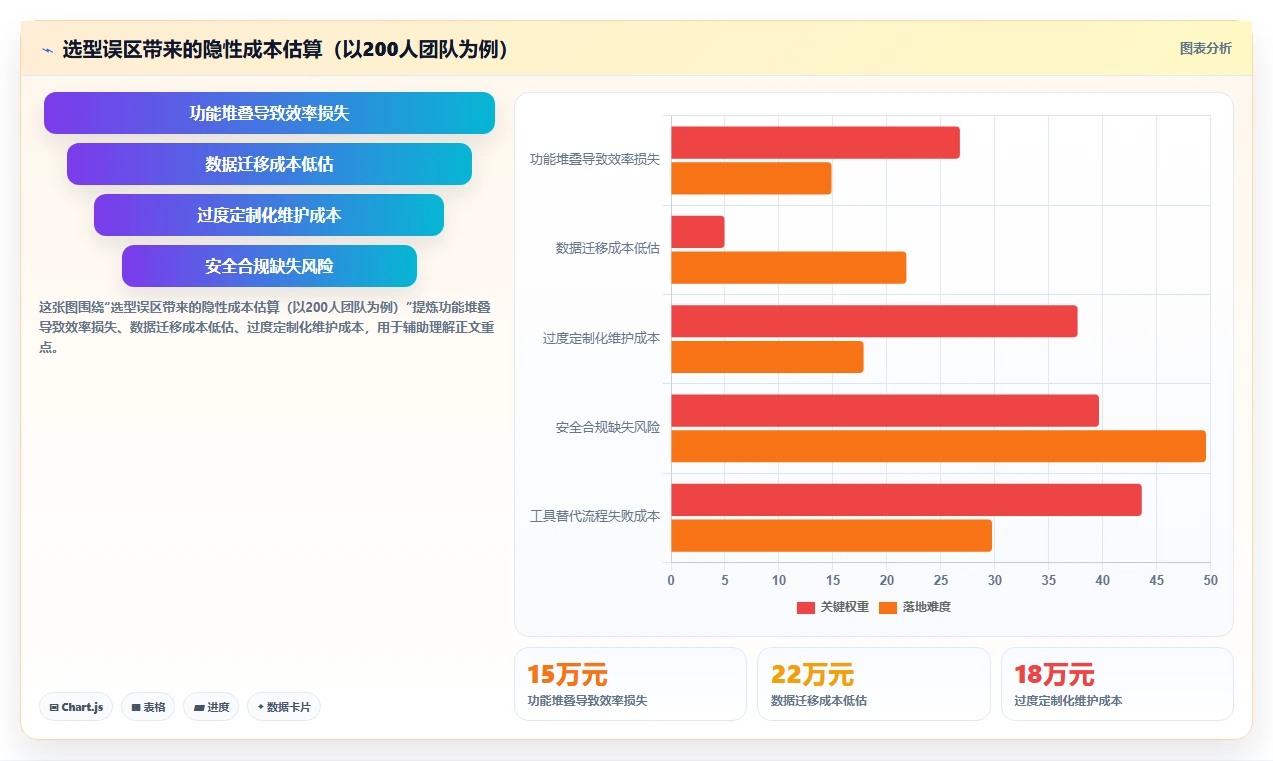Click red bar for 工具替代流程失败成本
The height and width of the screenshot is (761, 1273).
[x=906, y=500]
